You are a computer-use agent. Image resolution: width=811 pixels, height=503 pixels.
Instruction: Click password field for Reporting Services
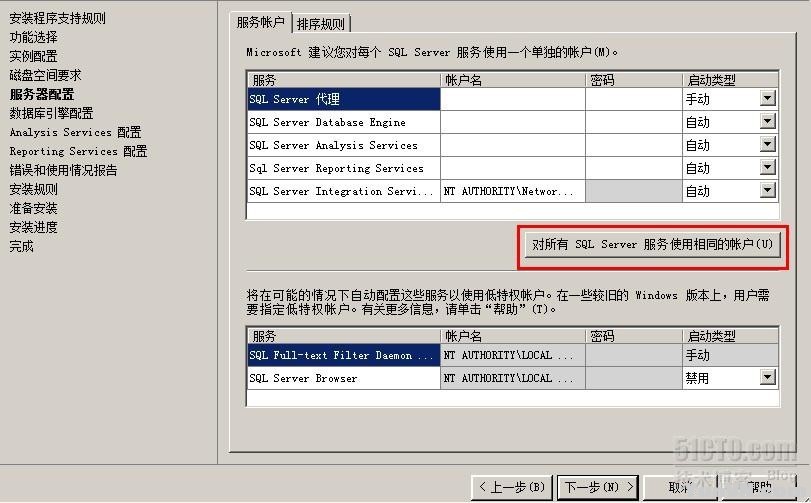(x=634, y=168)
